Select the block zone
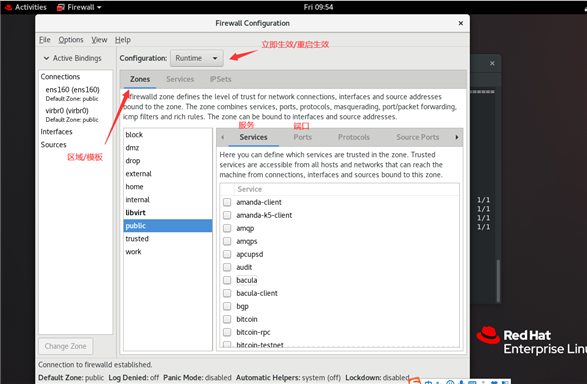 (168, 134)
